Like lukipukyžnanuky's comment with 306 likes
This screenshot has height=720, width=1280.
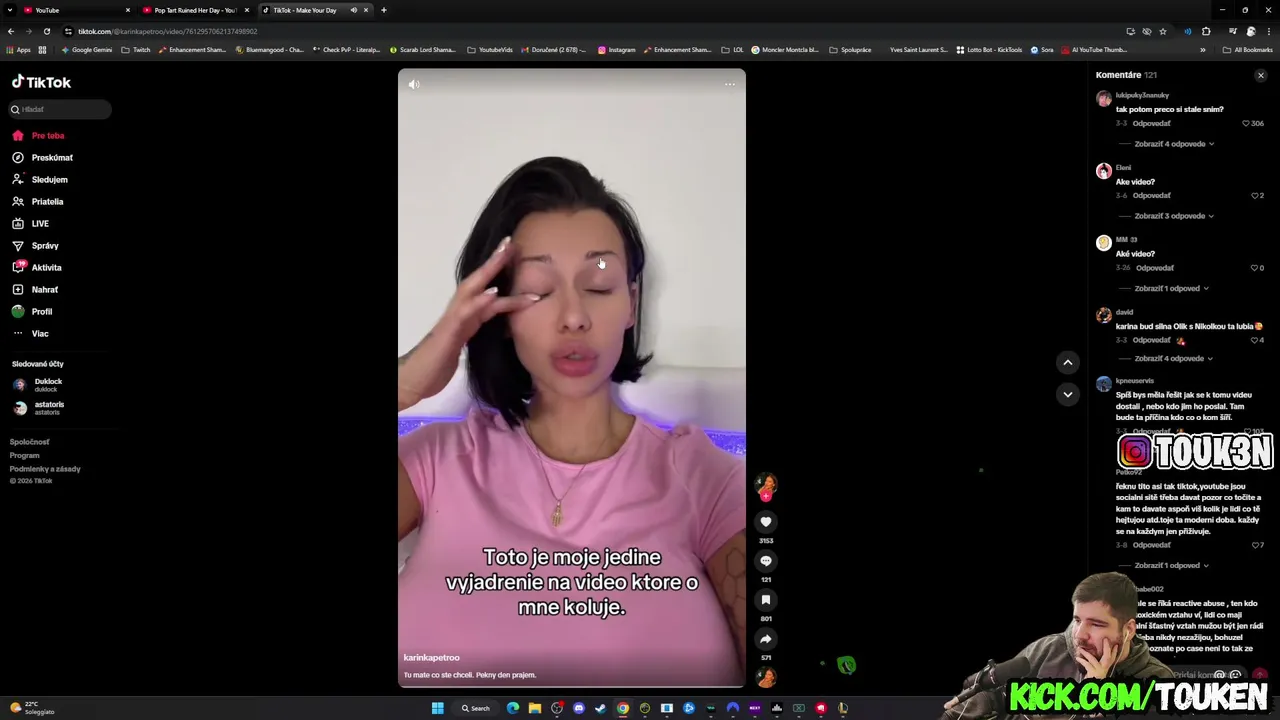[1246, 123]
